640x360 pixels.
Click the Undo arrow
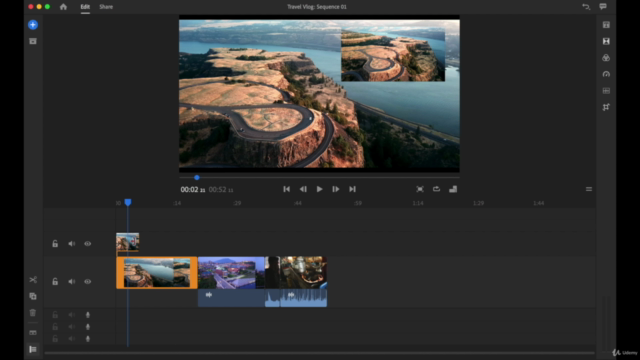[586, 7]
